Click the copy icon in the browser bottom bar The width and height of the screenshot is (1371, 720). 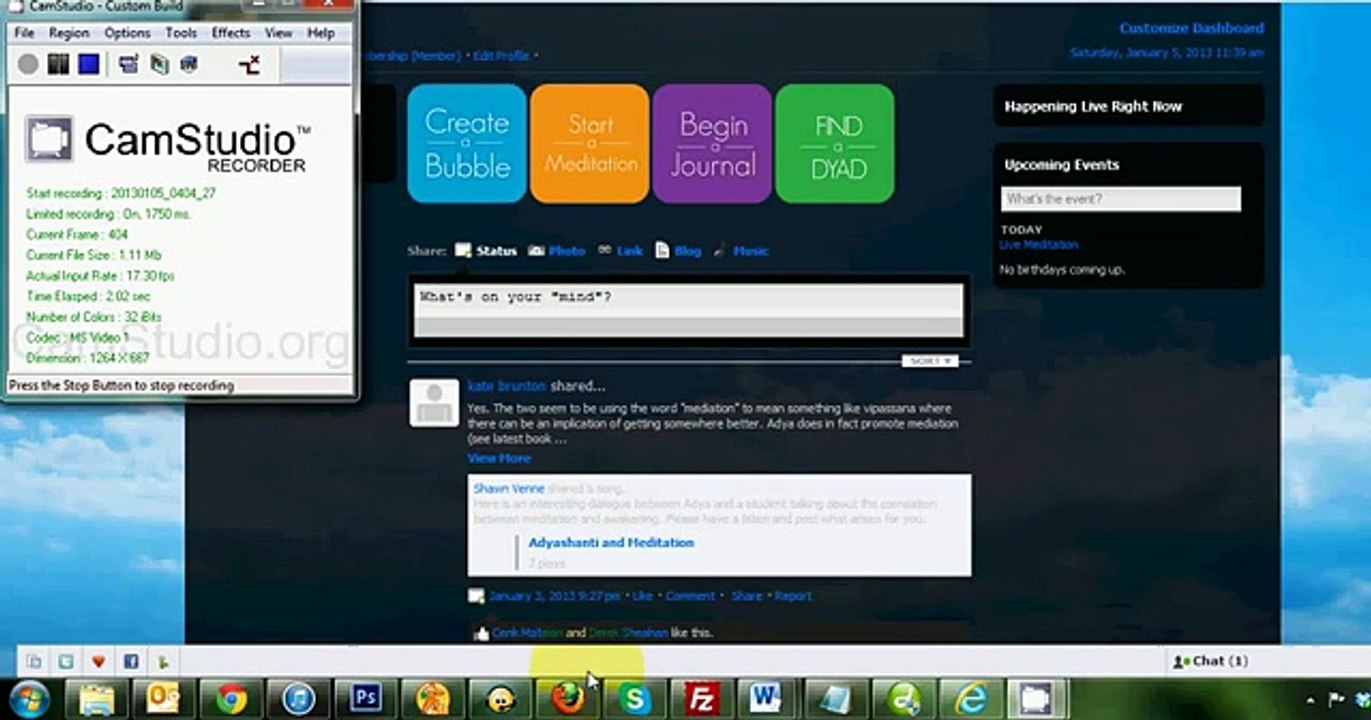pyautogui.click(x=34, y=661)
